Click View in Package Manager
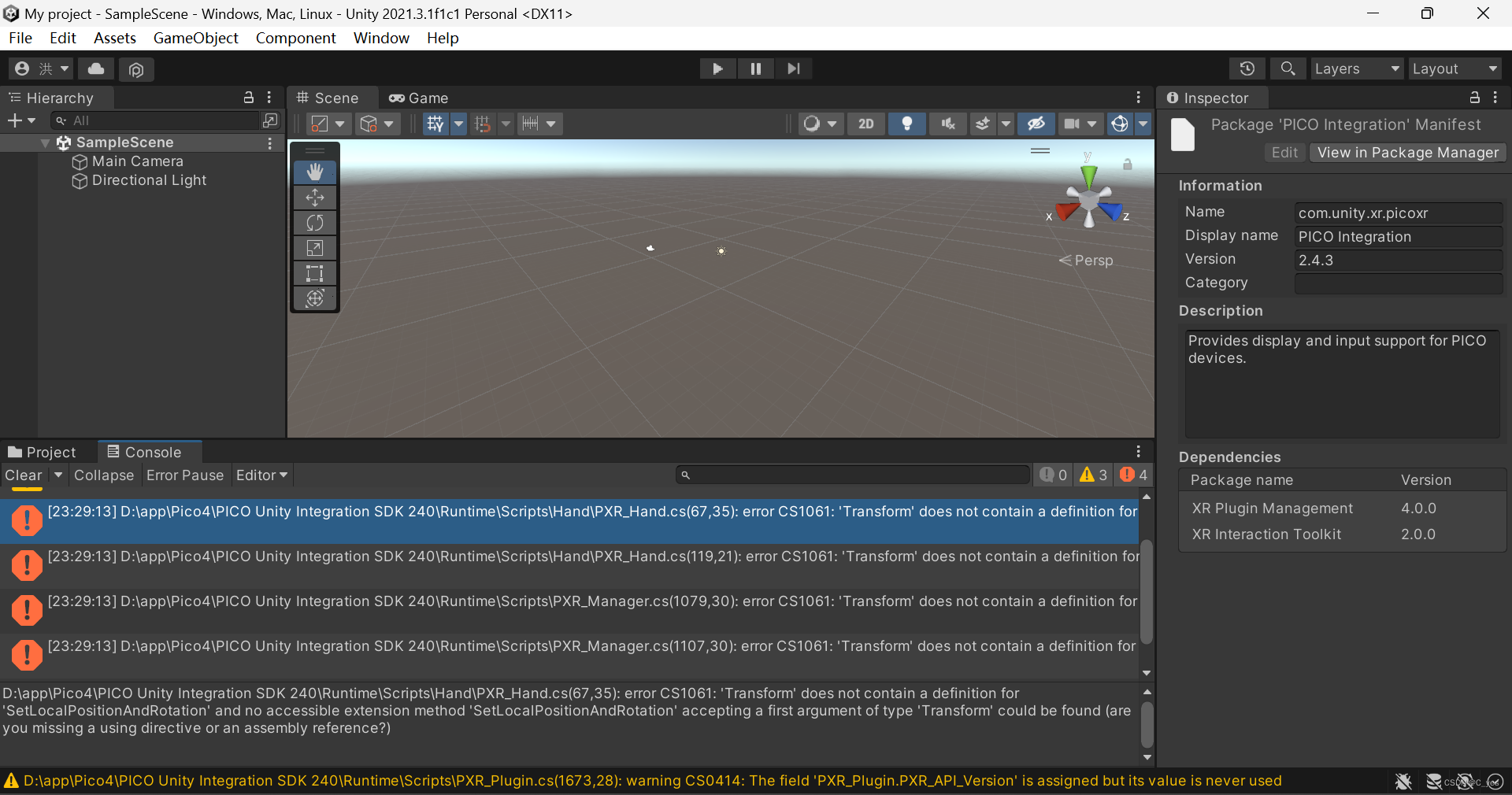1512x795 pixels. pos(1407,153)
